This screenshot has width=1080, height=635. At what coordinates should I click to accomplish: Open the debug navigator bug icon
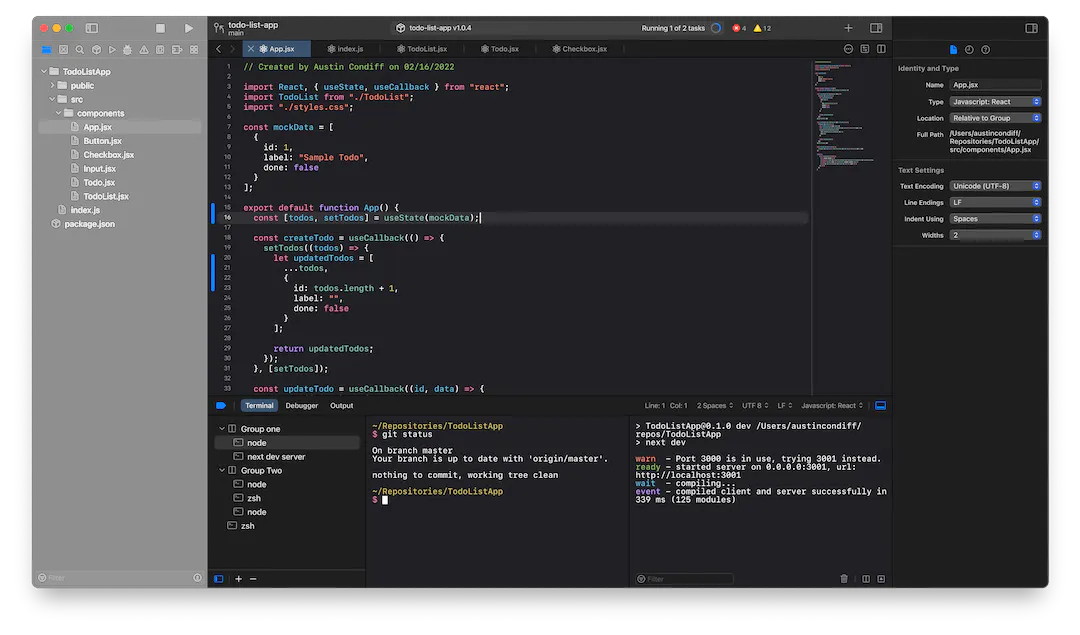tap(127, 50)
